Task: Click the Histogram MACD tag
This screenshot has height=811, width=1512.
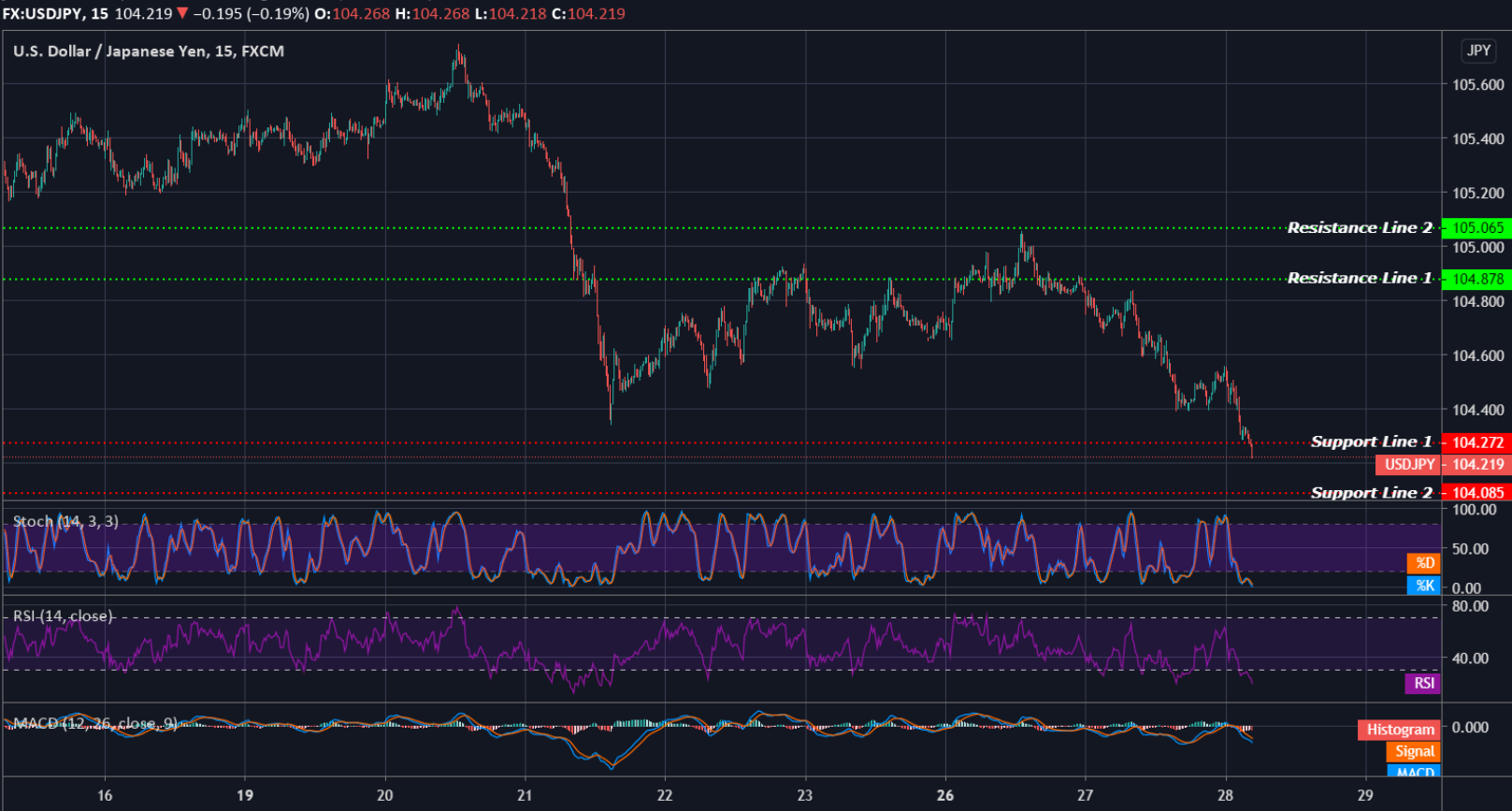Action: pos(1400,730)
